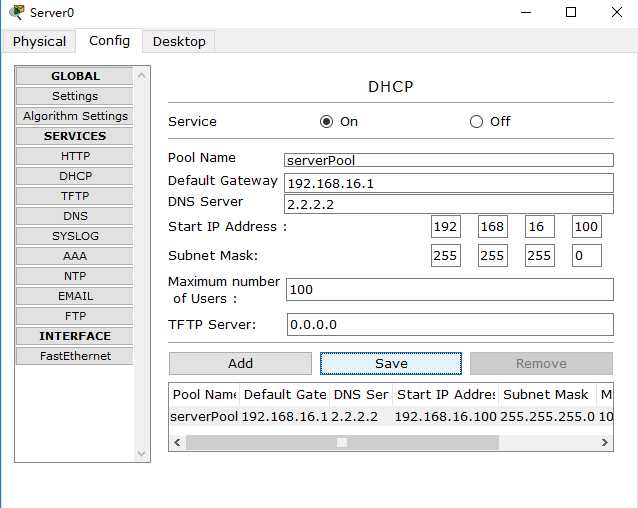Click the INTERFACE section header

[x=75, y=336]
